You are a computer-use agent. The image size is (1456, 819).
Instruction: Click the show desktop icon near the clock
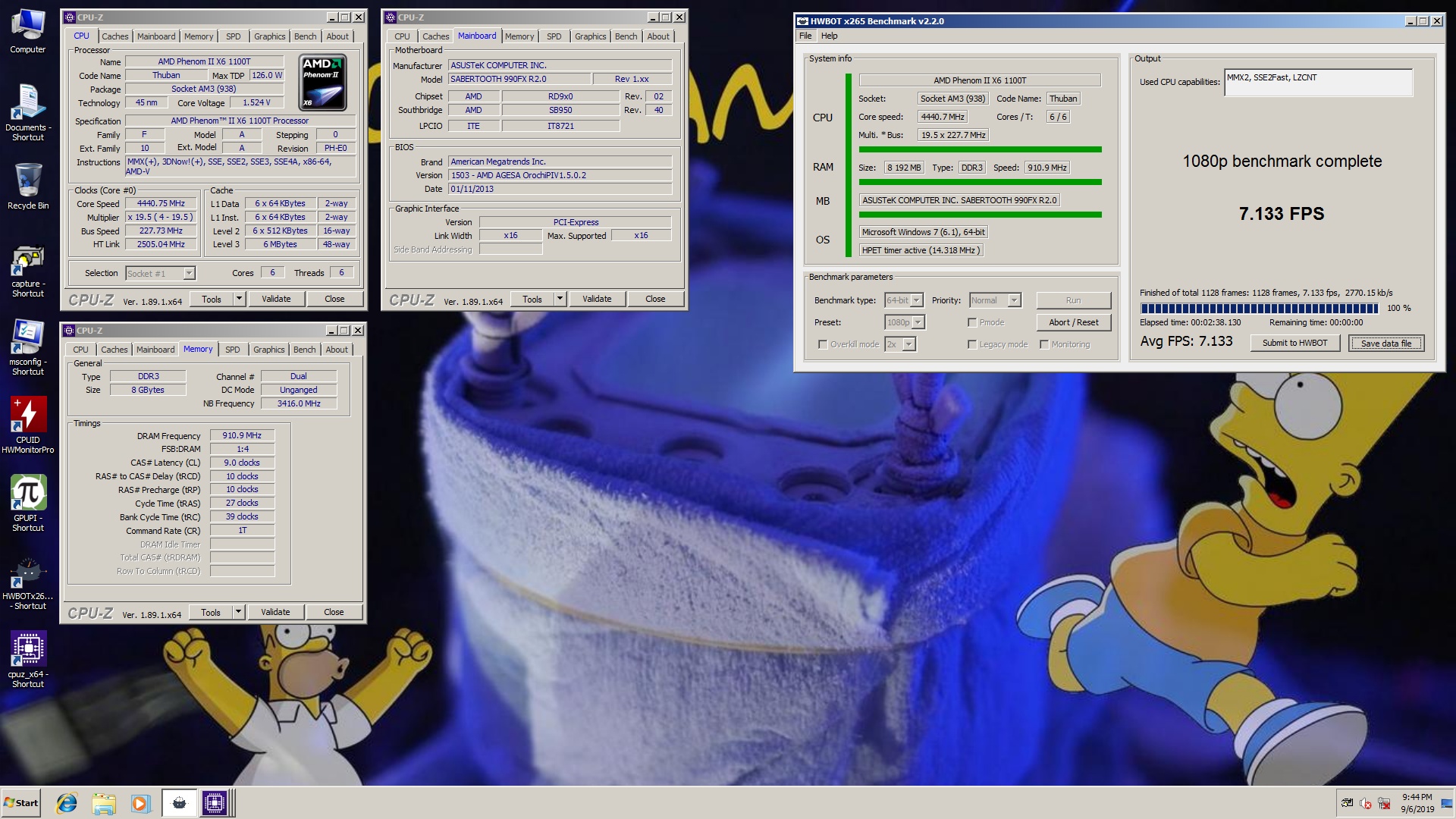pyautogui.click(x=1447, y=803)
